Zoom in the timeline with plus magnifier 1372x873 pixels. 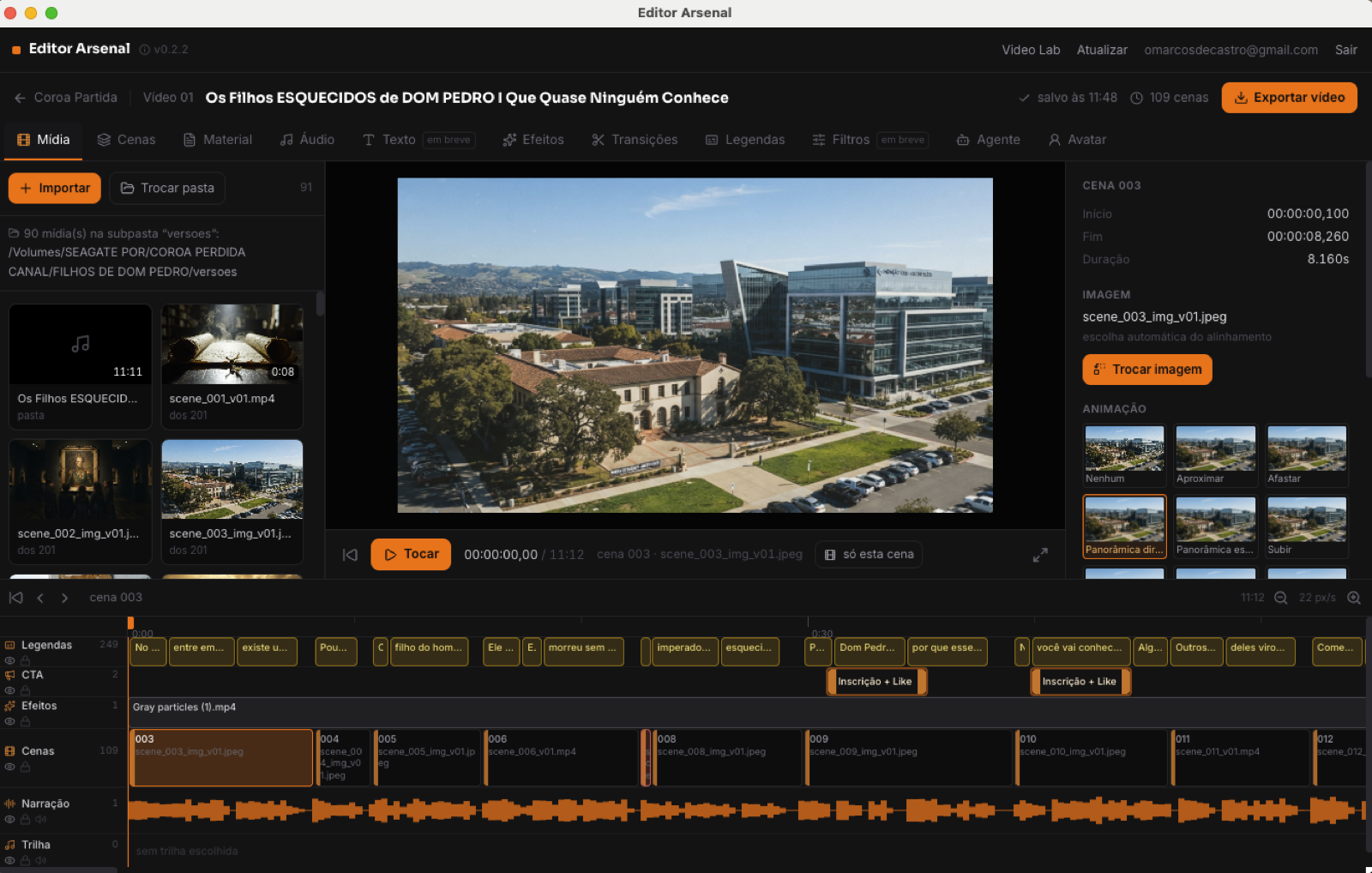[x=1354, y=598]
